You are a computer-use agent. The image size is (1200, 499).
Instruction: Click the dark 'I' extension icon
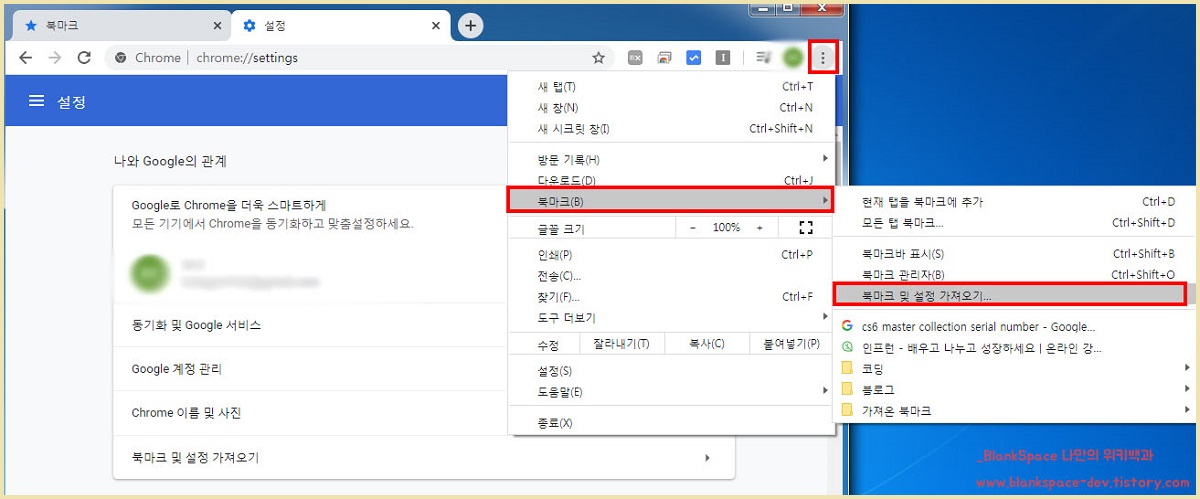pos(722,58)
